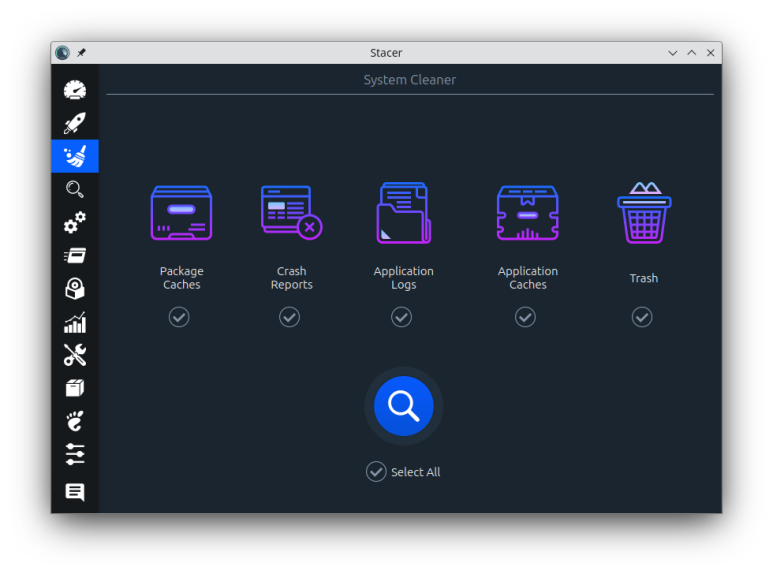Screen dimensions: 773x574
Task: Toggle the Application Logs checkbox
Action: point(402,317)
